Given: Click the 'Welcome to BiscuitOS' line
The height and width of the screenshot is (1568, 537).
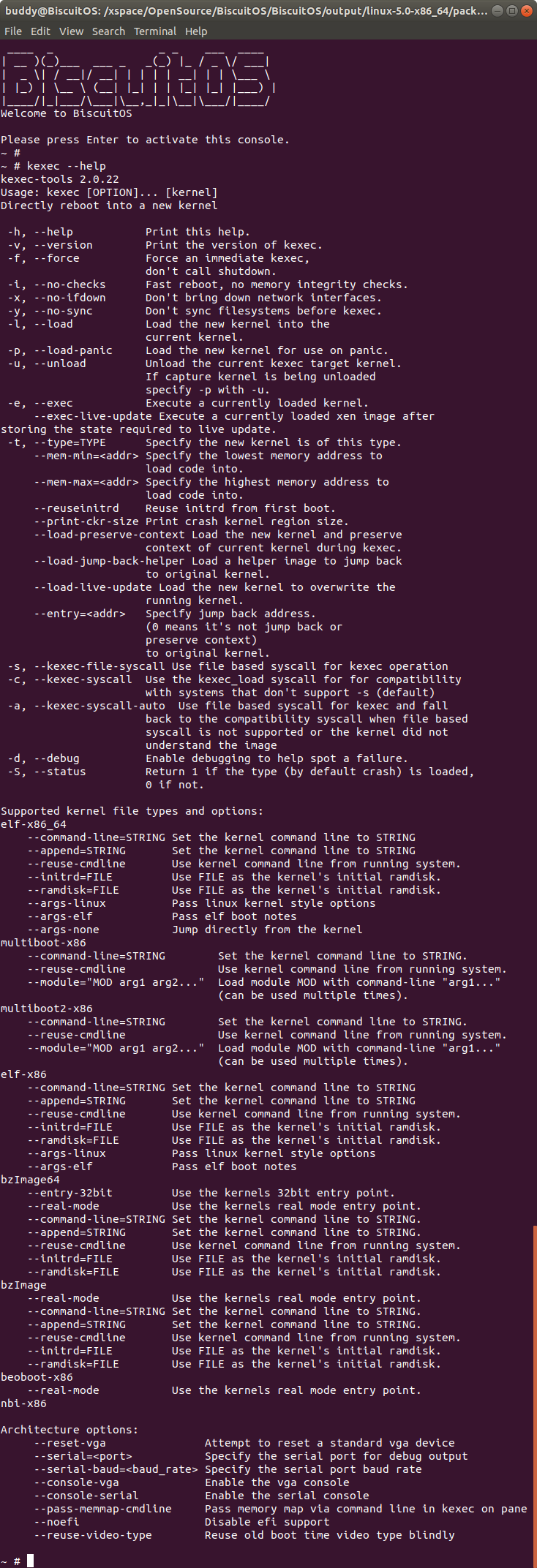Looking at the screenshot, I should (x=67, y=113).
